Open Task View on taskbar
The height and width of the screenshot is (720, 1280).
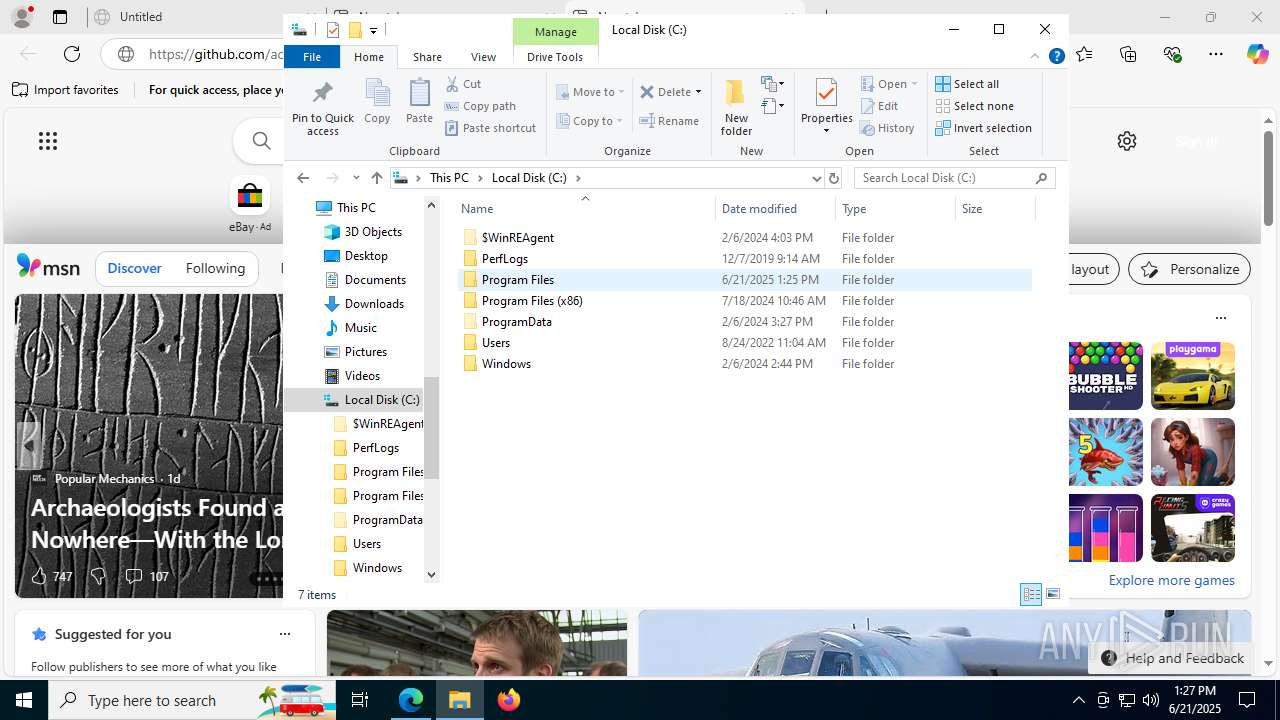pyautogui.click(x=360, y=700)
